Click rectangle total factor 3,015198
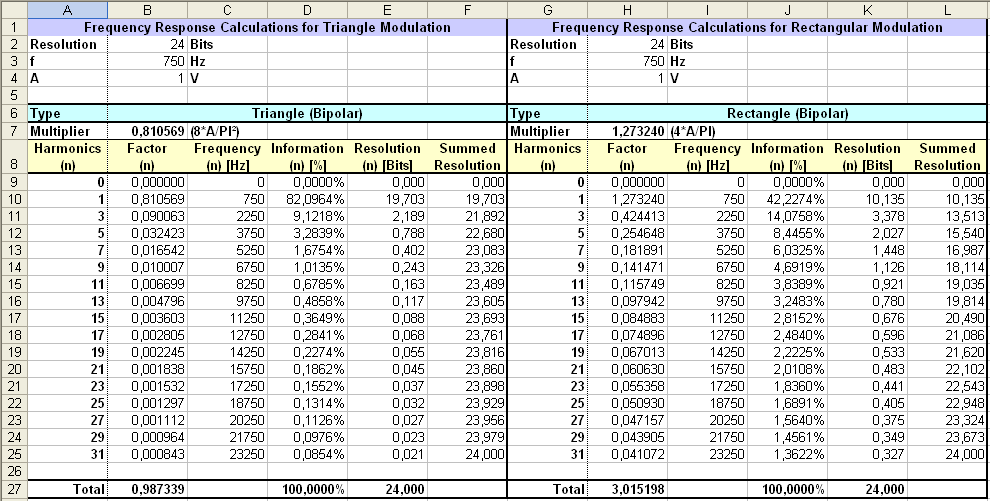The image size is (990, 501). click(x=627, y=489)
